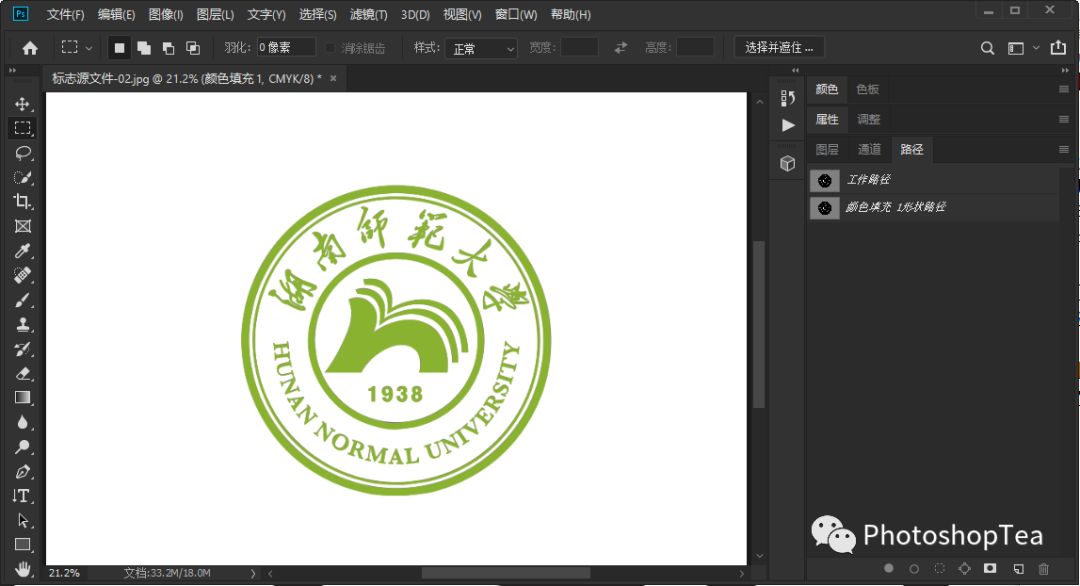Screen dimensions: 1080x586
Task: Select the Spot Healing Brush tool
Action: (x=22, y=275)
